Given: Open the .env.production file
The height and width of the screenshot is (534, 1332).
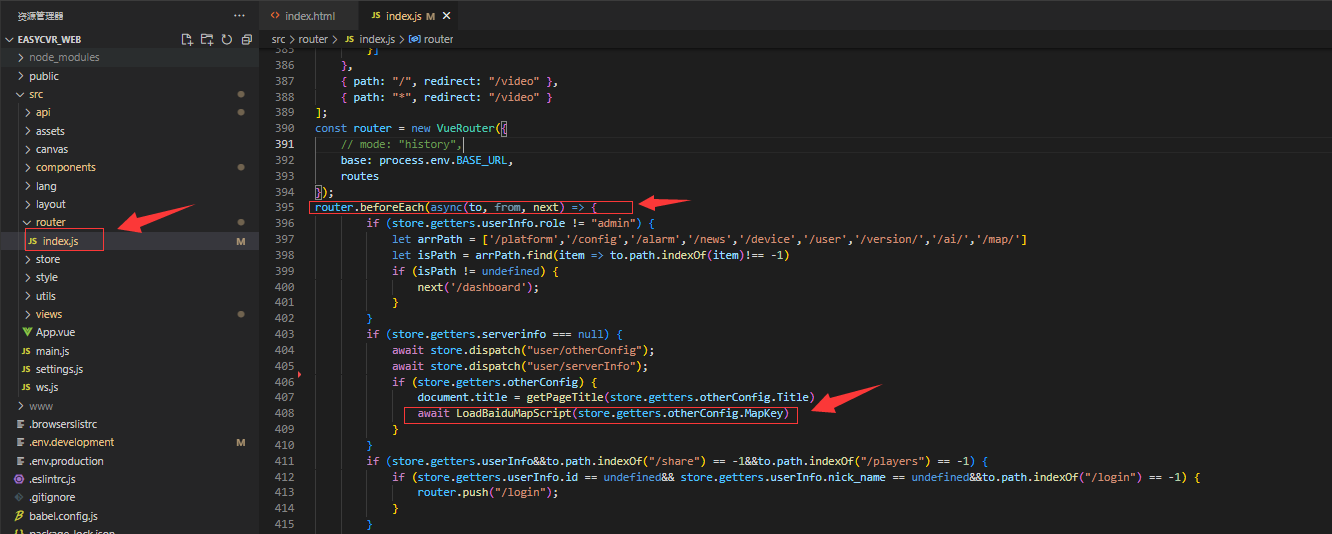Looking at the screenshot, I should click(66, 461).
